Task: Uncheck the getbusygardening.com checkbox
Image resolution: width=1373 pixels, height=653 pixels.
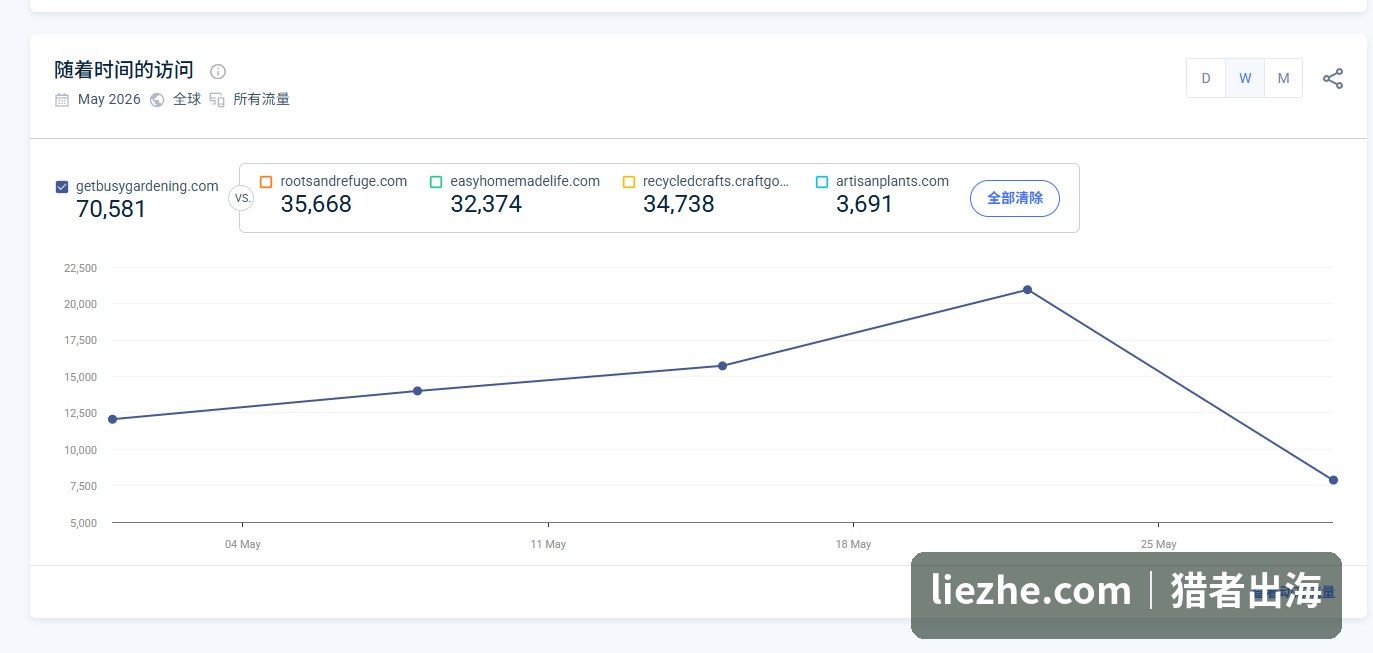Action: pyautogui.click(x=62, y=186)
